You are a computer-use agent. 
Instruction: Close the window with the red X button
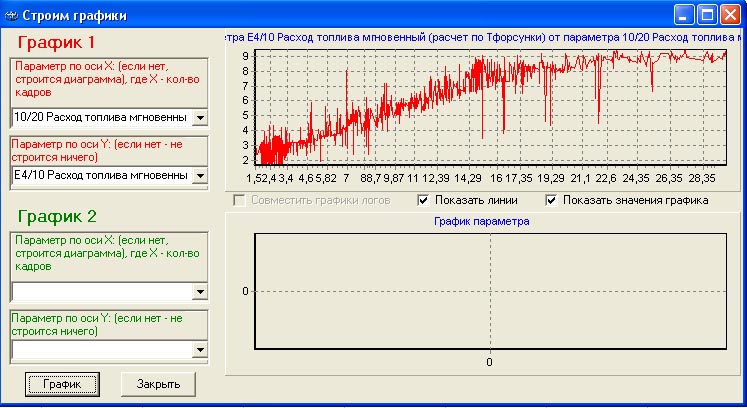click(730, 14)
